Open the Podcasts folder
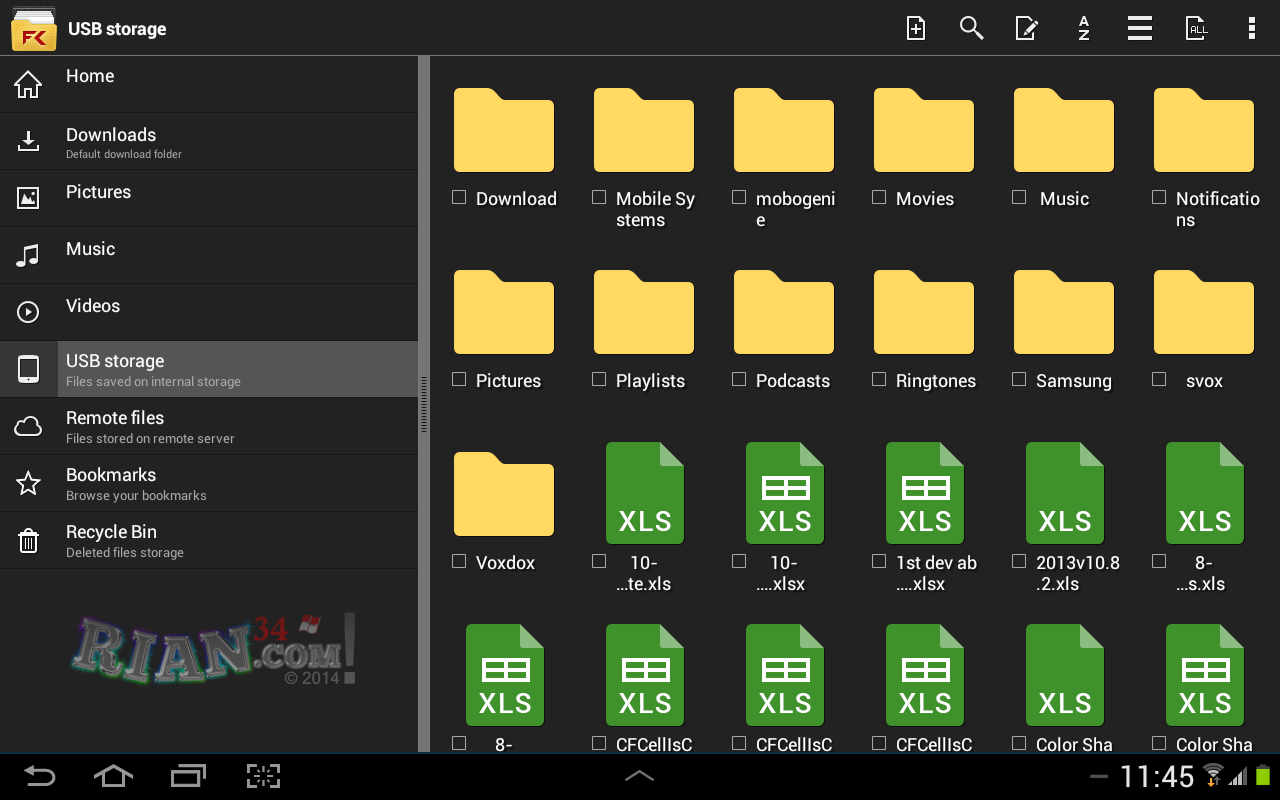Screen dimensions: 1280x800 coord(784,312)
